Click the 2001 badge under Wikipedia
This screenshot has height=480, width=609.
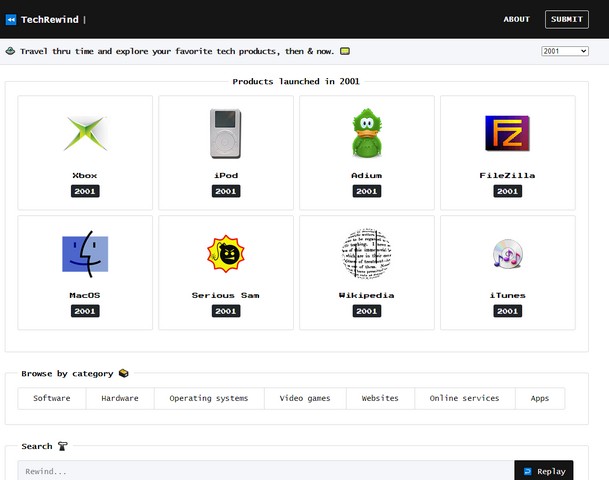click(x=367, y=311)
